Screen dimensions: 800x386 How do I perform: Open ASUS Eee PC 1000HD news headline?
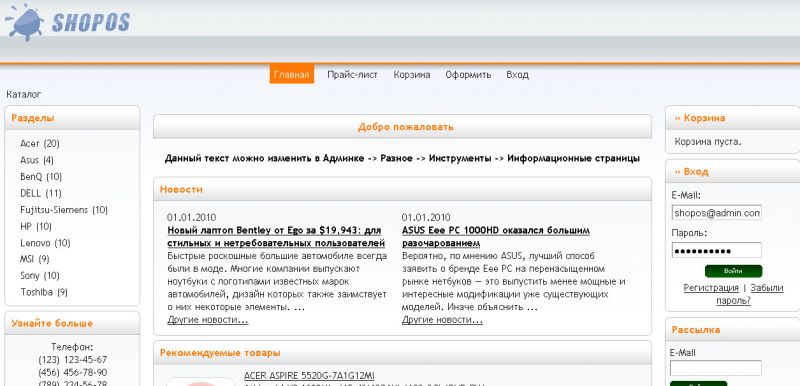click(495, 236)
